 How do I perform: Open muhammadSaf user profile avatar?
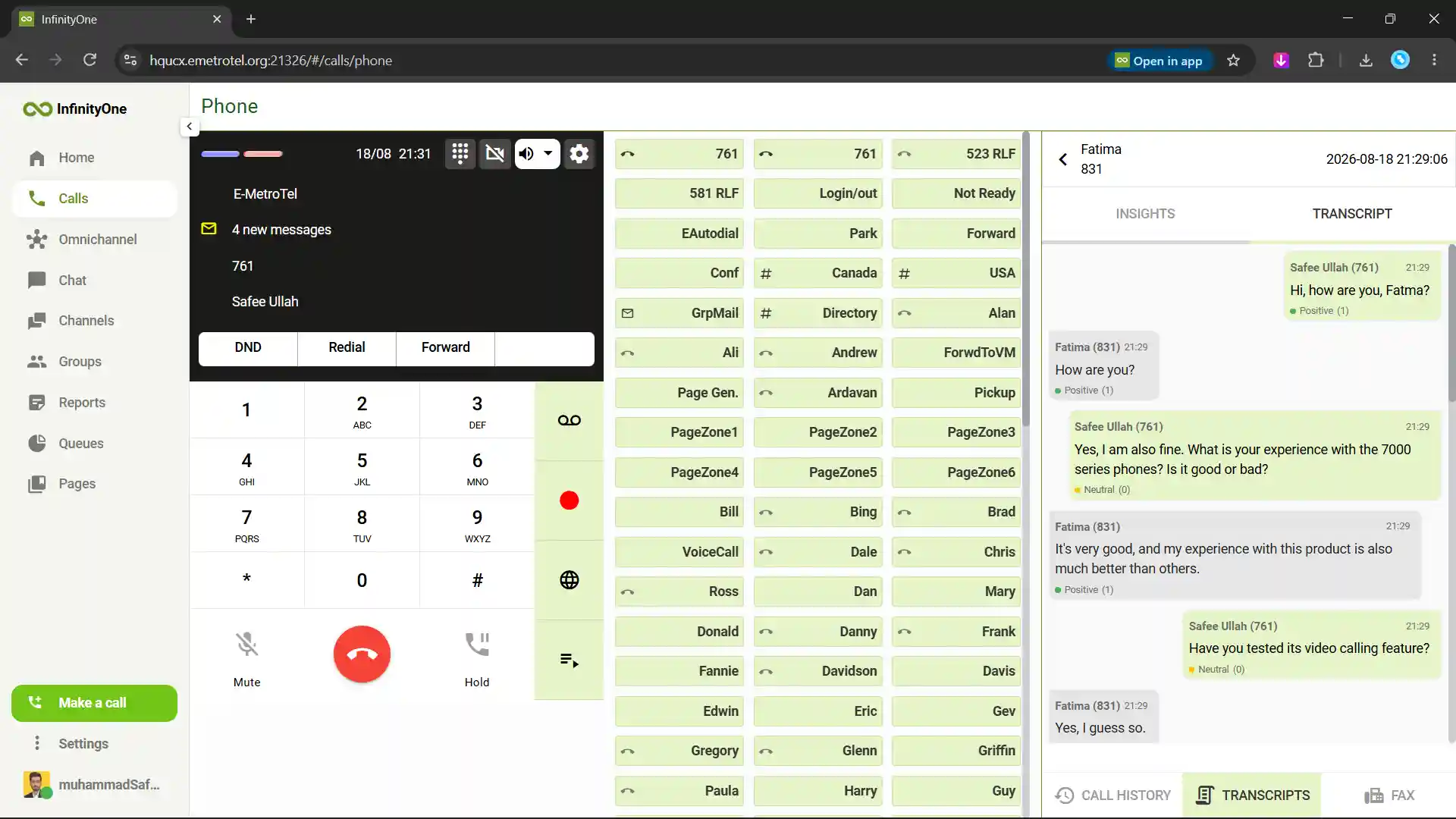37,785
